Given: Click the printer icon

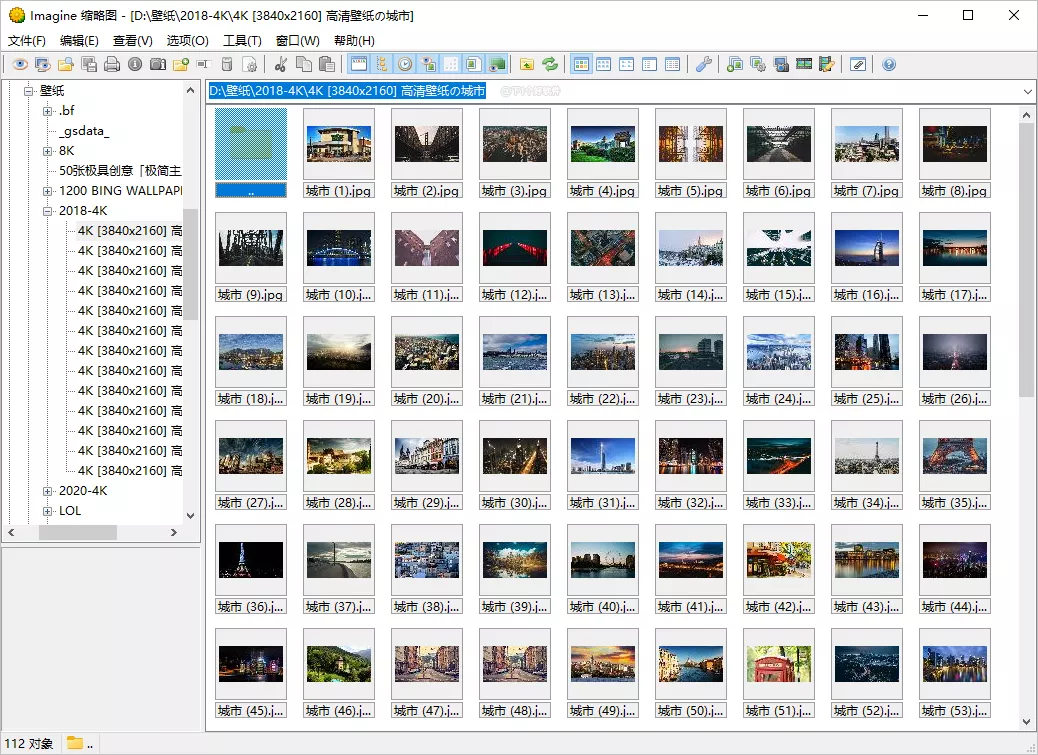Looking at the screenshot, I should pos(112,64).
